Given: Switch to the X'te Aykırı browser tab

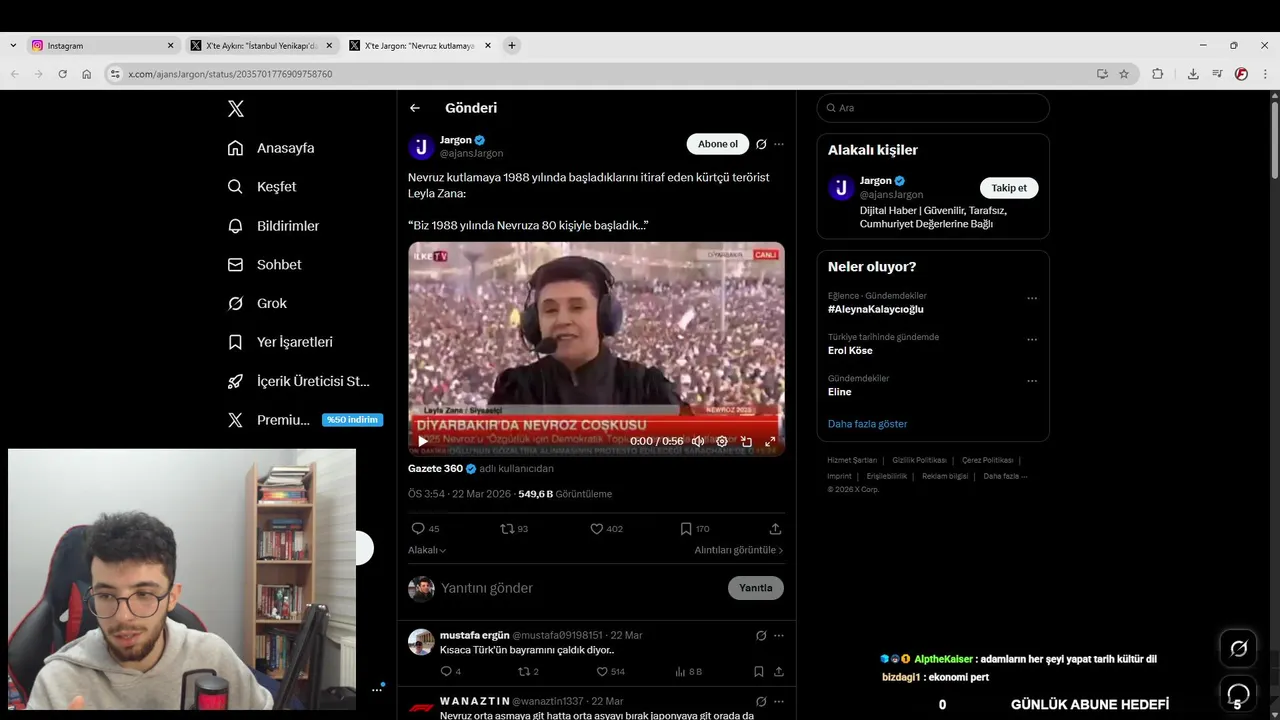Looking at the screenshot, I should point(262,46).
